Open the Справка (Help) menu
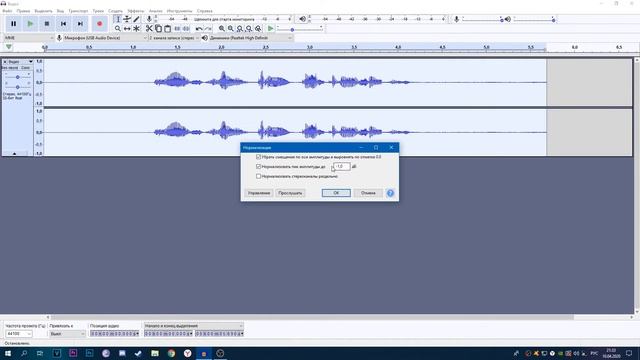Screen dimensions: 640x360 (x=204, y=11)
